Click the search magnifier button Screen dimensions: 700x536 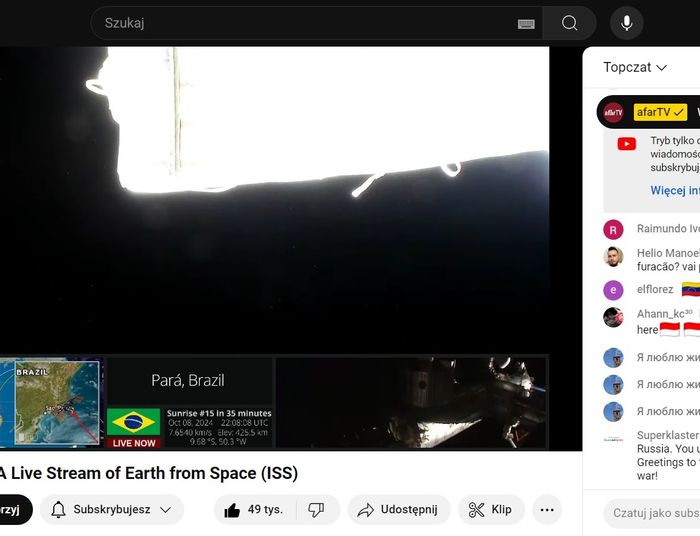[x=569, y=23]
